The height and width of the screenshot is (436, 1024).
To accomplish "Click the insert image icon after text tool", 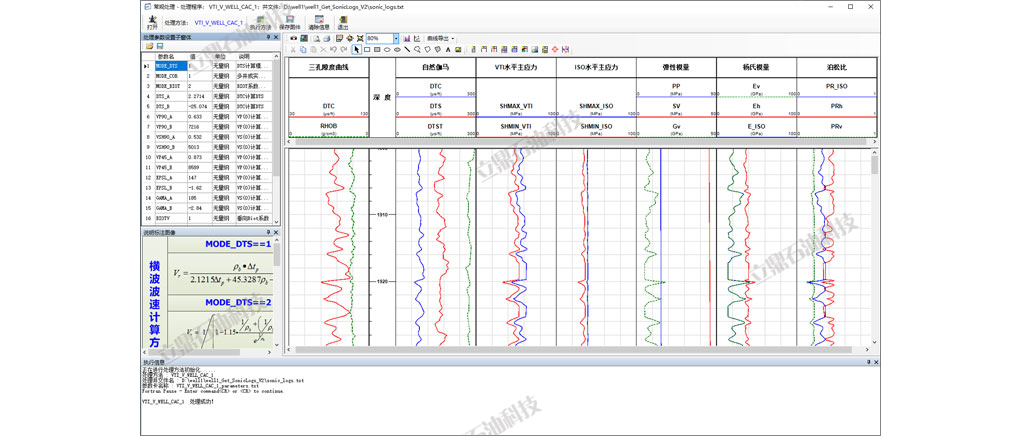I will tap(458, 50).
